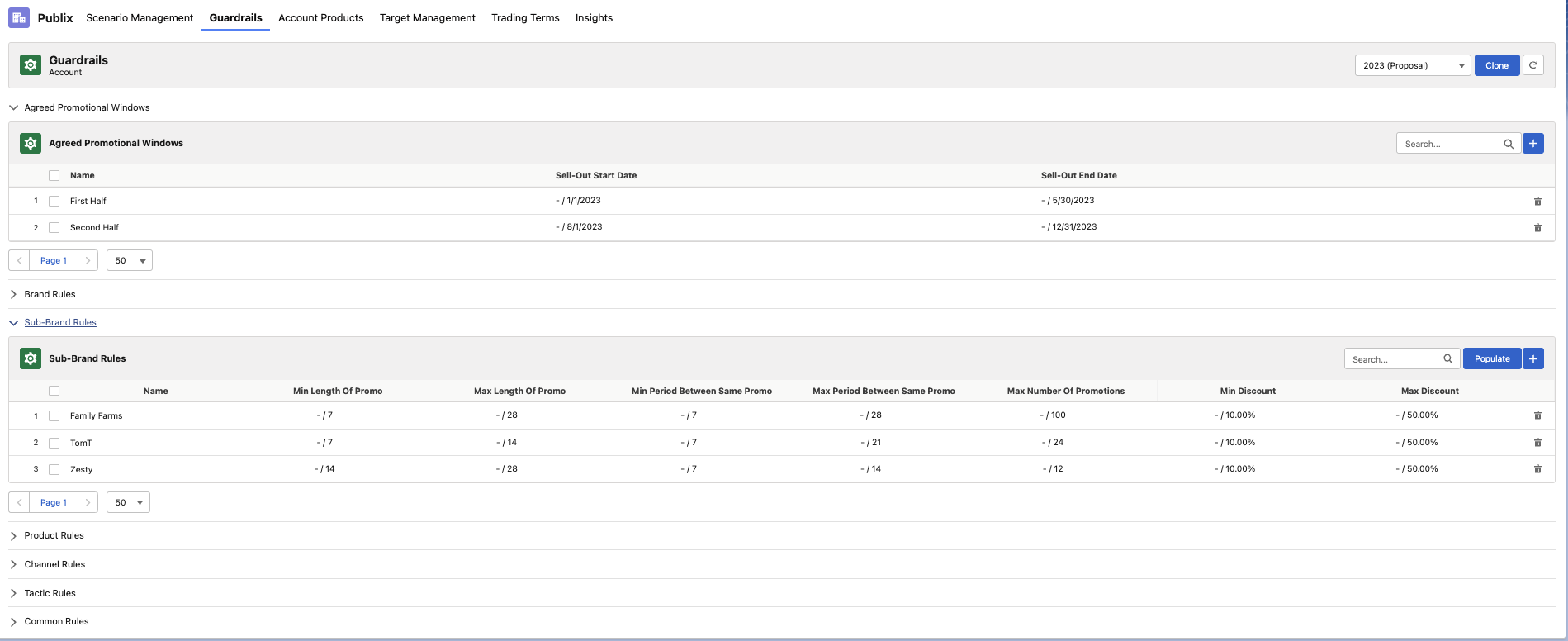Open page size dropdown for Sub-Brand Rules
1568x641 pixels.
[128, 502]
